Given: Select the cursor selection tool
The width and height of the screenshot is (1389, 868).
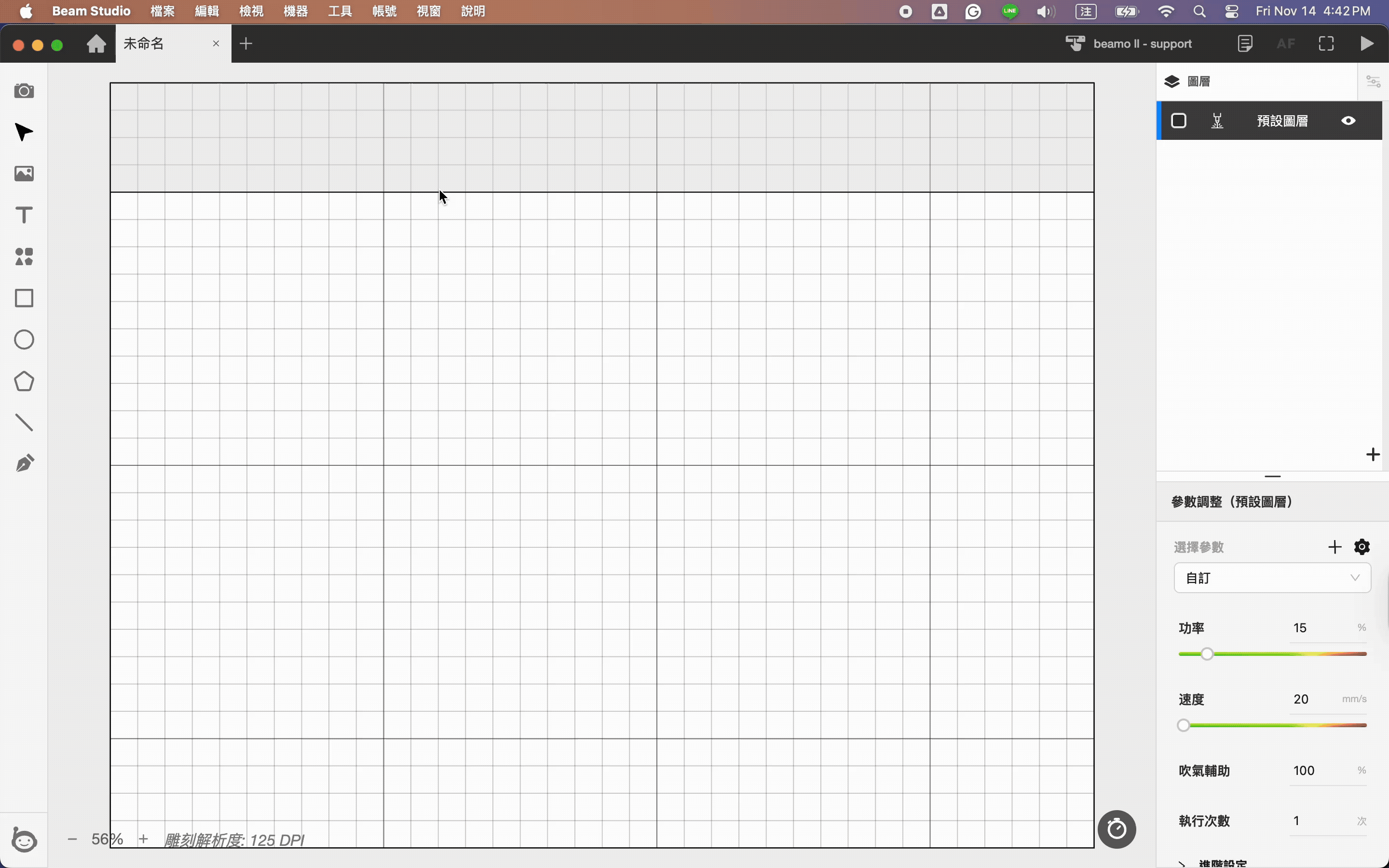Looking at the screenshot, I should [x=24, y=132].
